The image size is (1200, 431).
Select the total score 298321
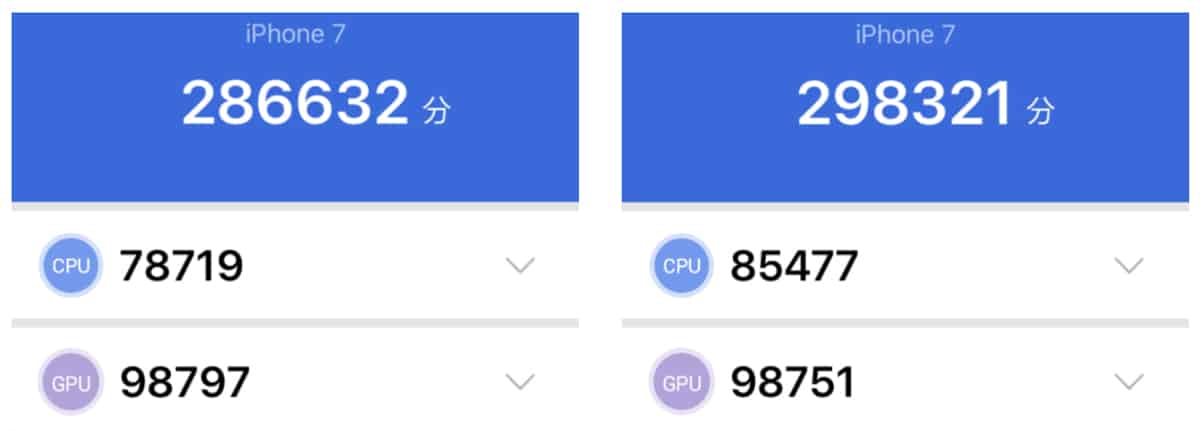pyautogui.click(x=906, y=104)
